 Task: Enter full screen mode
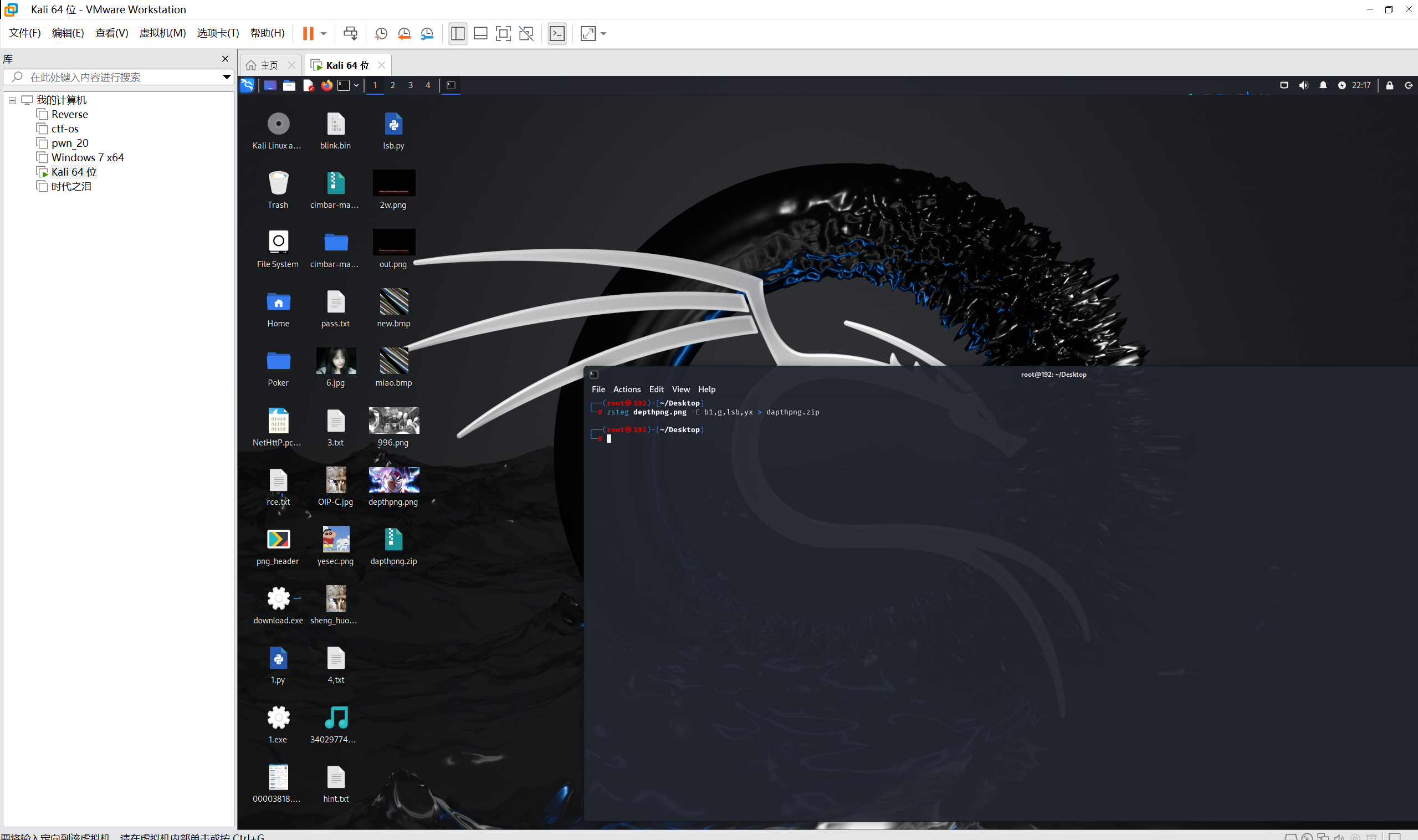tap(503, 33)
